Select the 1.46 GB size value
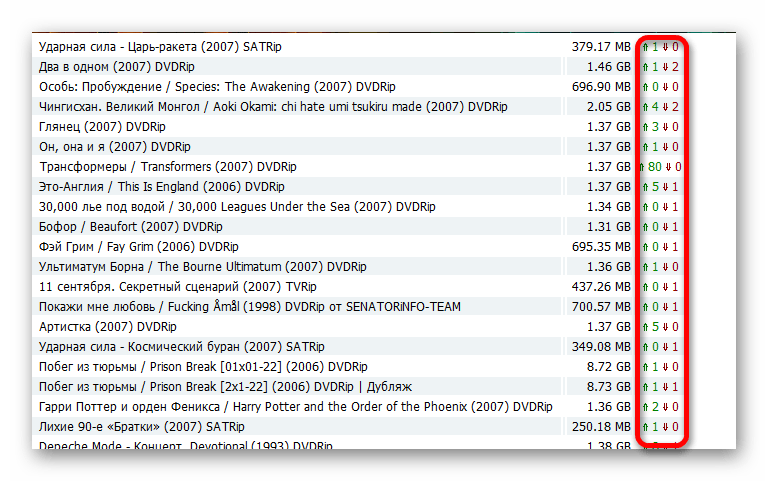768x481 pixels. click(x=609, y=67)
